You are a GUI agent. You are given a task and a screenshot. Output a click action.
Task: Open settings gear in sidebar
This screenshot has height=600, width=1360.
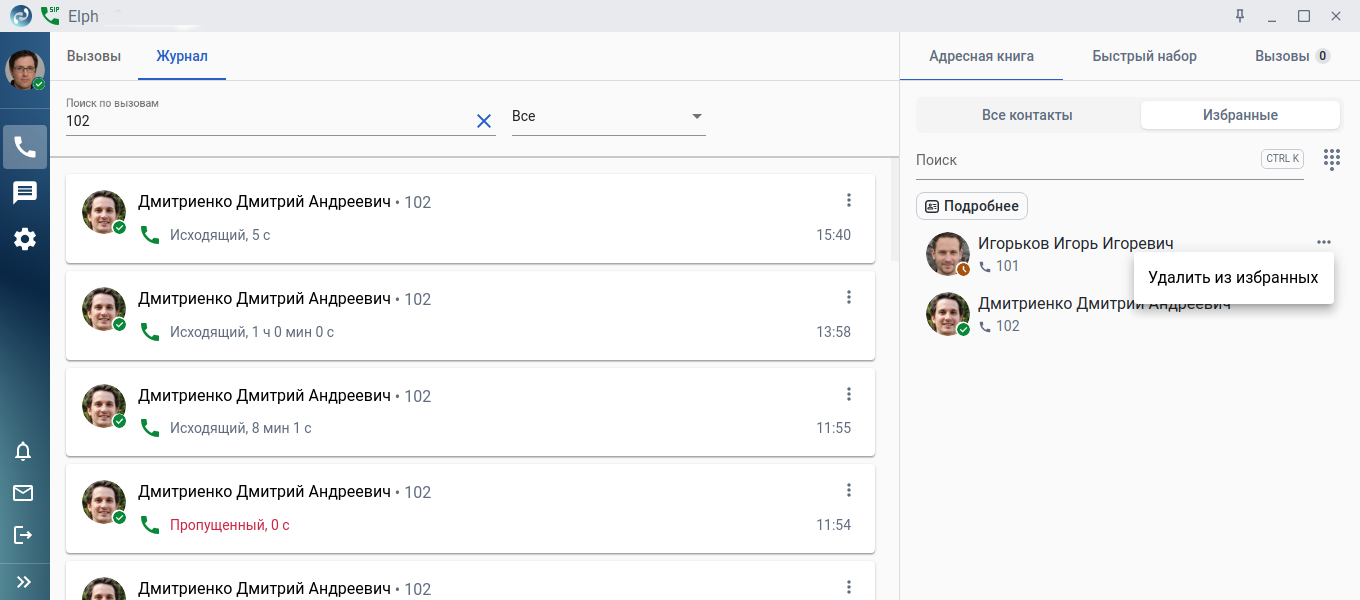tap(25, 239)
